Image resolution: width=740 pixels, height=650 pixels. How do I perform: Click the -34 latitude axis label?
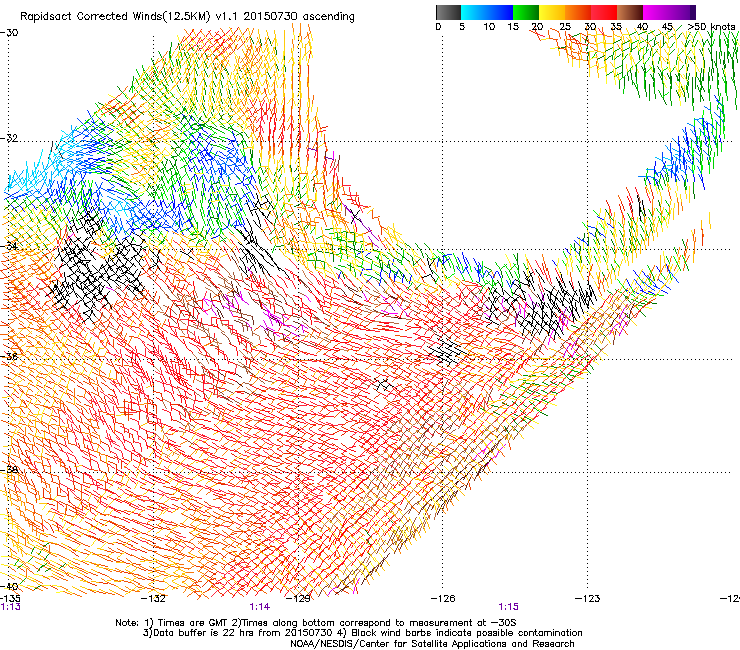(x=9, y=246)
